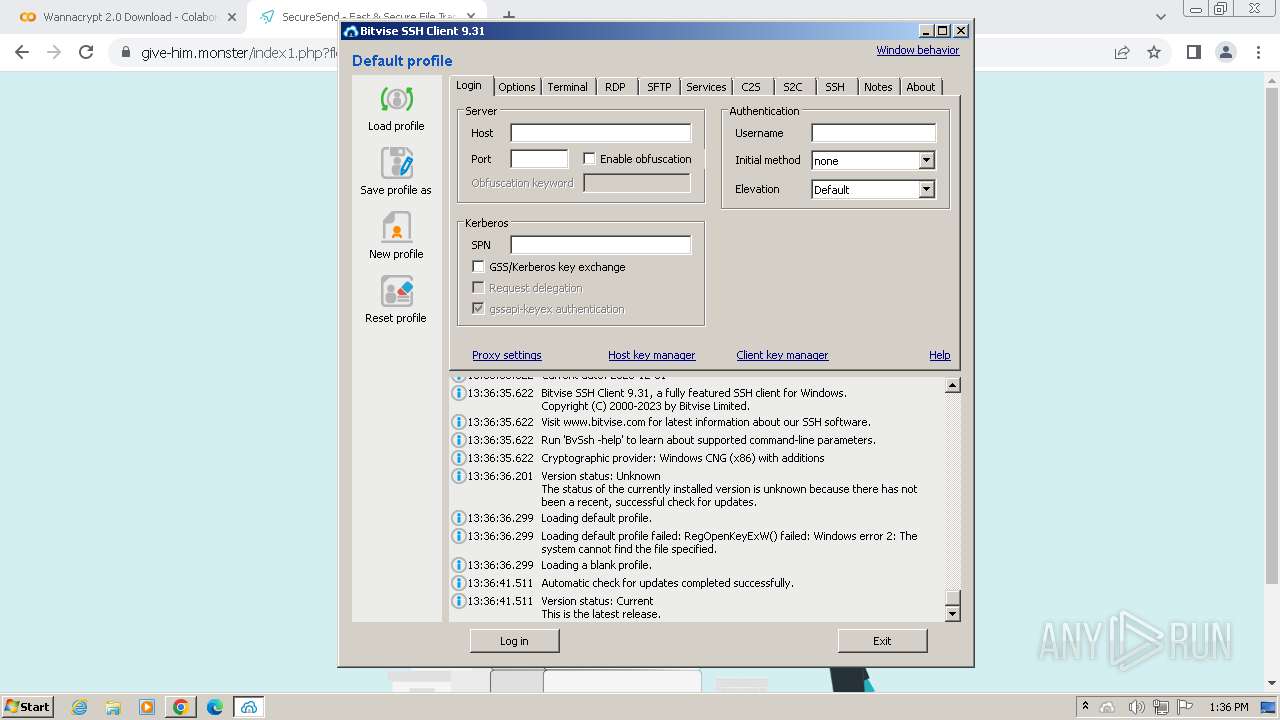Open the Elevation dropdown
The width and height of the screenshot is (1280, 720).
926,189
